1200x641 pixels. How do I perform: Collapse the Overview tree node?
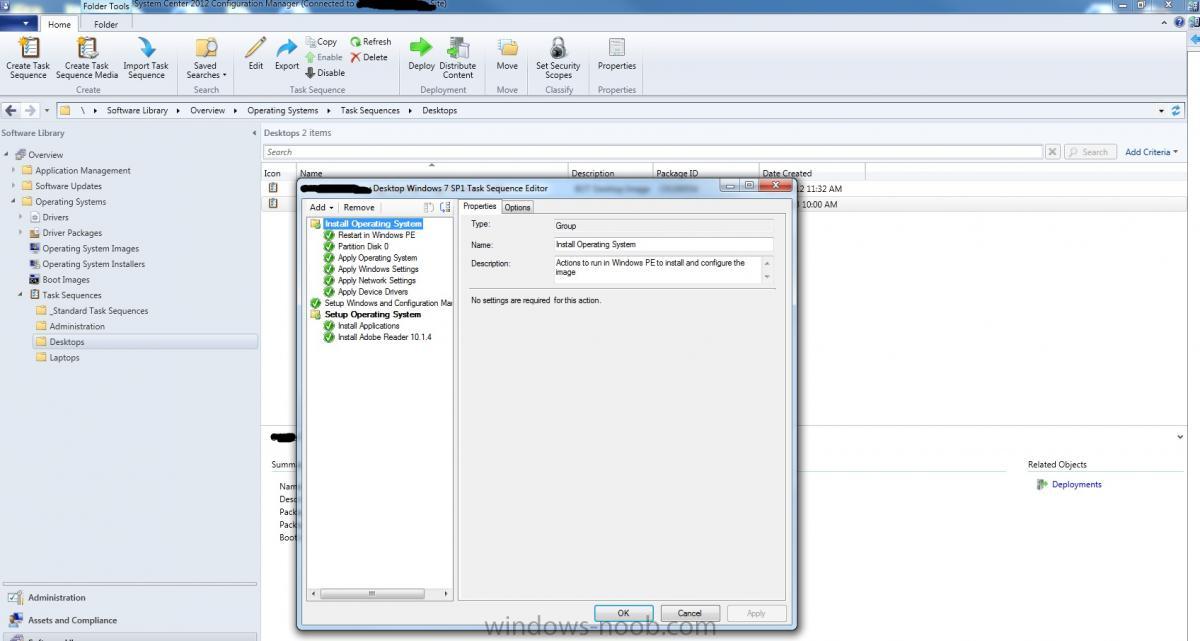[7, 154]
